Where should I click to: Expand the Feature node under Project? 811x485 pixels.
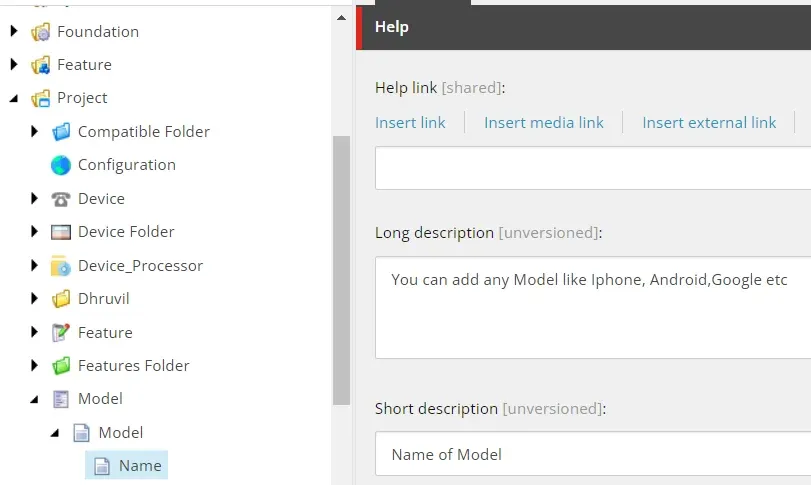click(35, 332)
